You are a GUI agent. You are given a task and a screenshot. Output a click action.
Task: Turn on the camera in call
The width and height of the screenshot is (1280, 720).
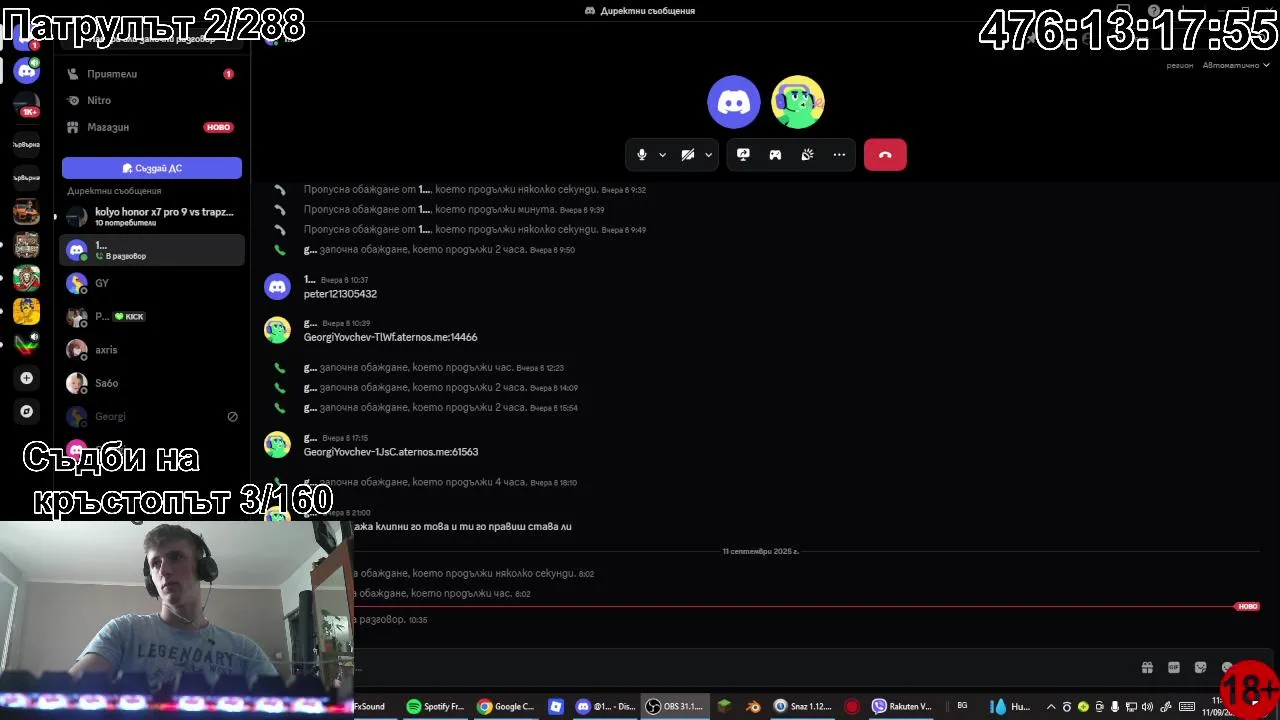pyautogui.click(x=688, y=155)
